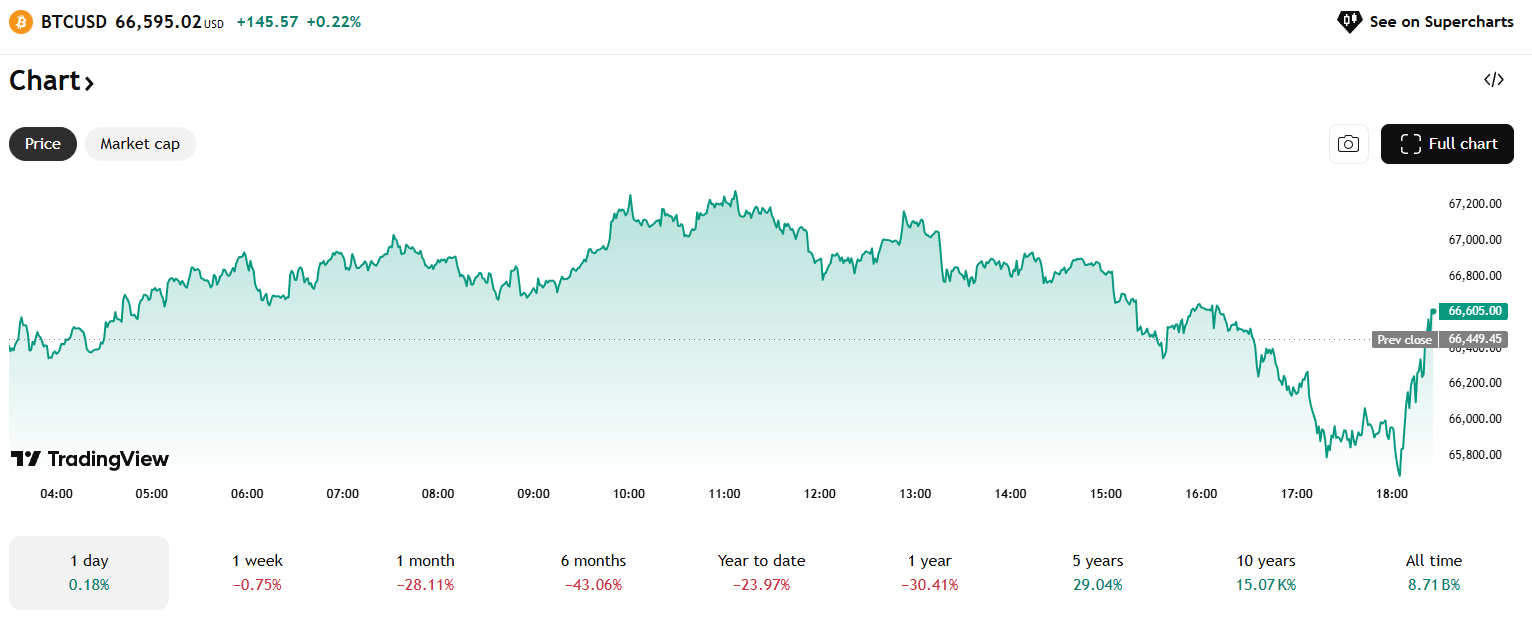Image resolution: width=1532 pixels, height=630 pixels.
Task: Click the Prev close price label
Action: (x=1404, y=340)
